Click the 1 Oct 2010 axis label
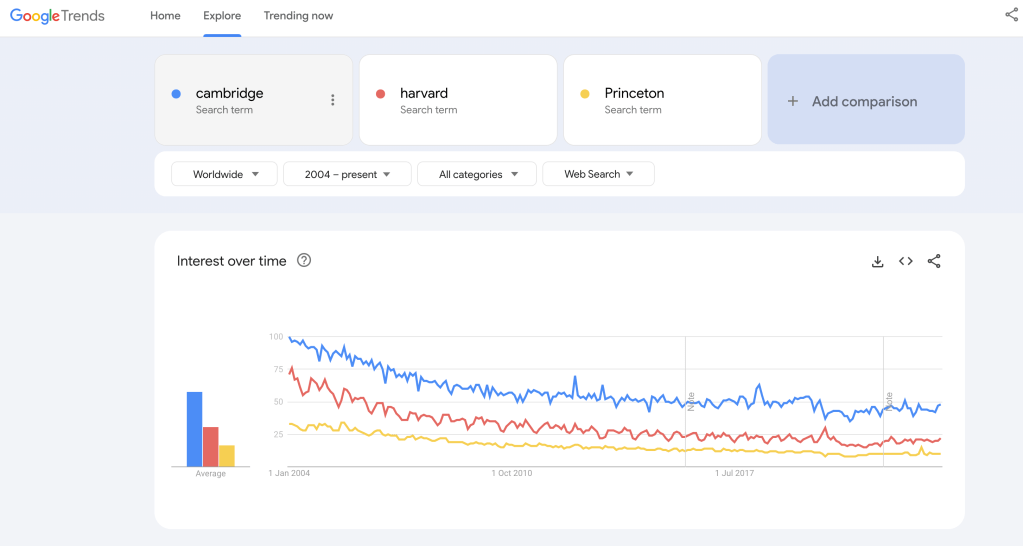The width and height of the screenshot is (1023, 546). point(512,473)
